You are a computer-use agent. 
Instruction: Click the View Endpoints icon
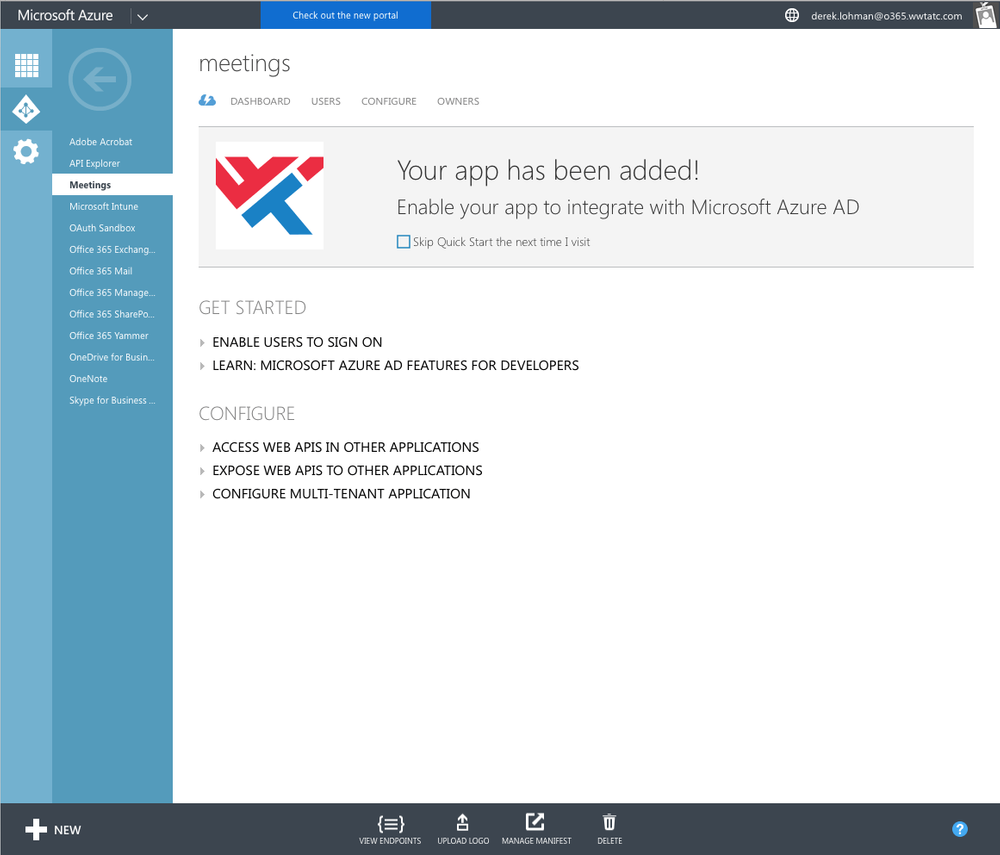(x=390, y=824)
